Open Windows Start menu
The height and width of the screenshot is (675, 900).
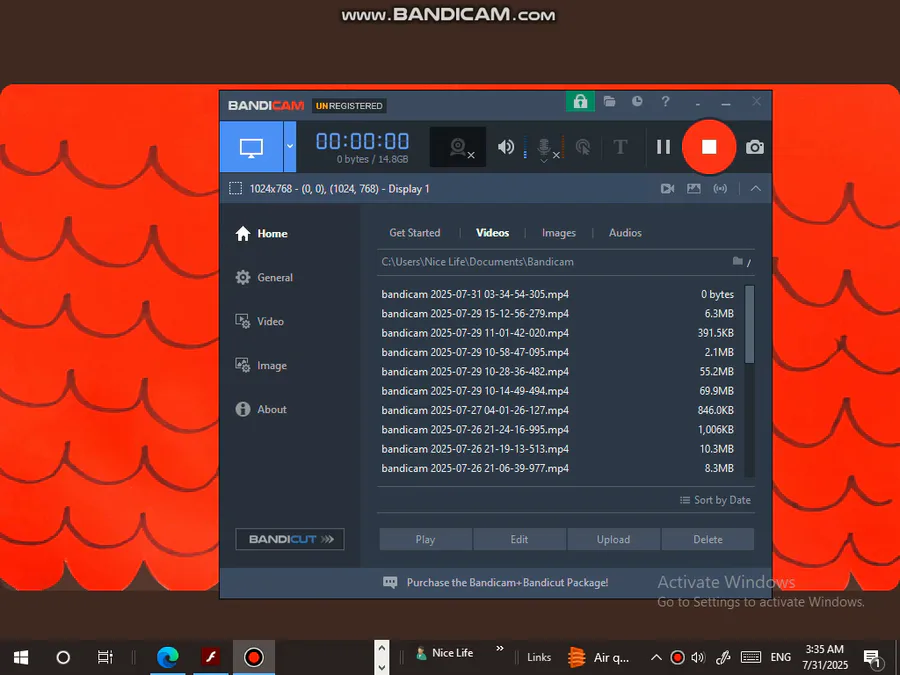[21, 657]
